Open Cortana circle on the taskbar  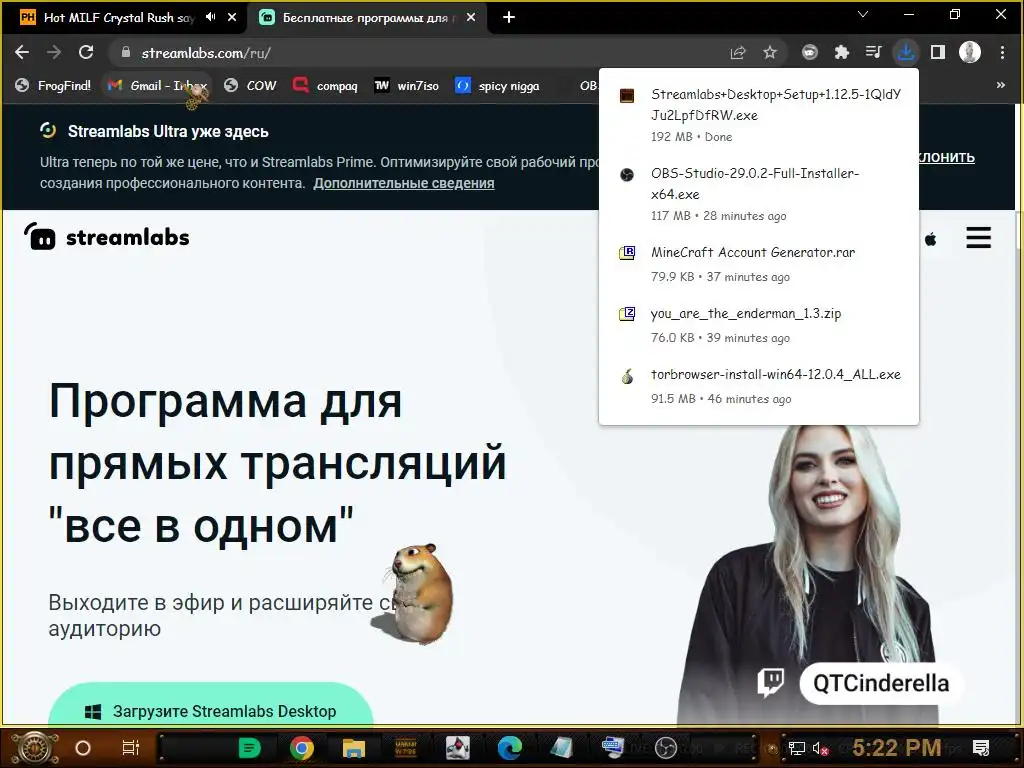tap(83, 748)
